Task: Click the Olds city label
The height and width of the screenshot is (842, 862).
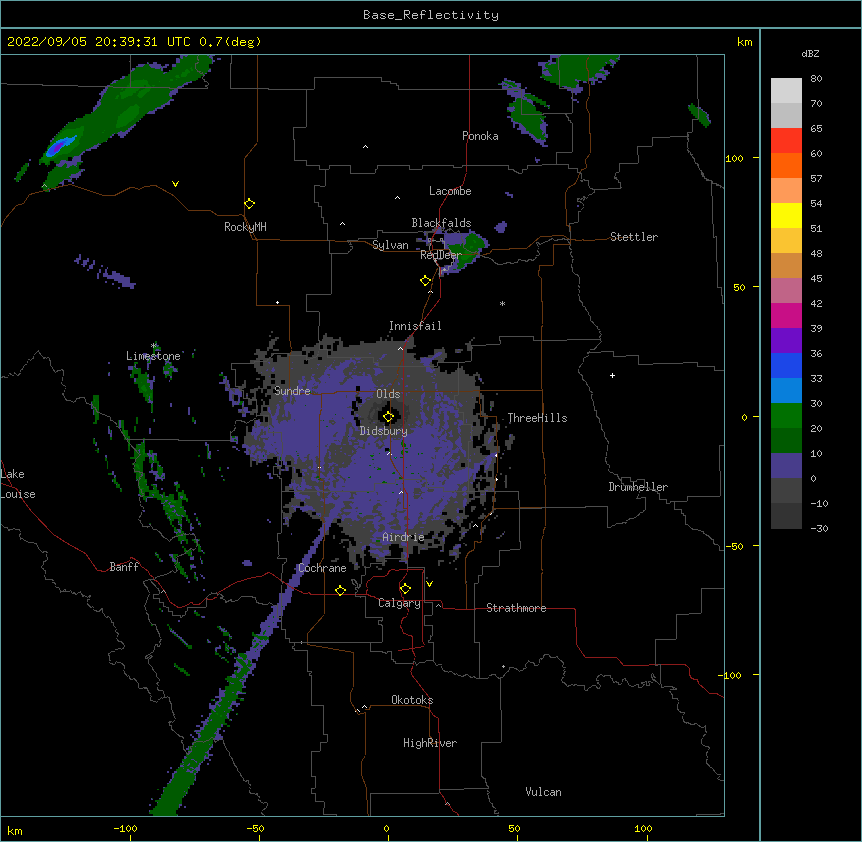Action: tap(388, 394)
